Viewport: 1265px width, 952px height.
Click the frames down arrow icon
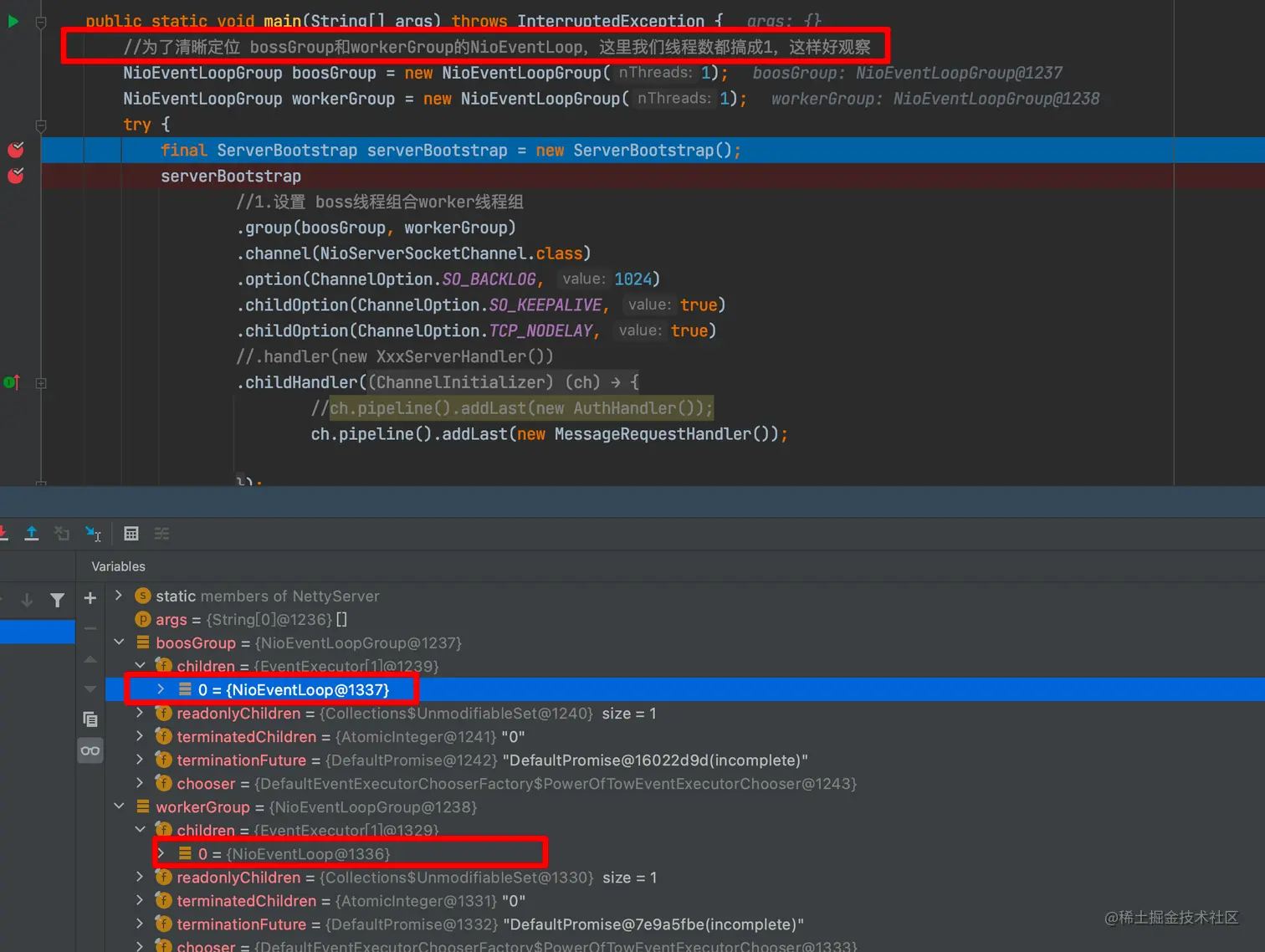pyautogui.click(x=27, y=600)
